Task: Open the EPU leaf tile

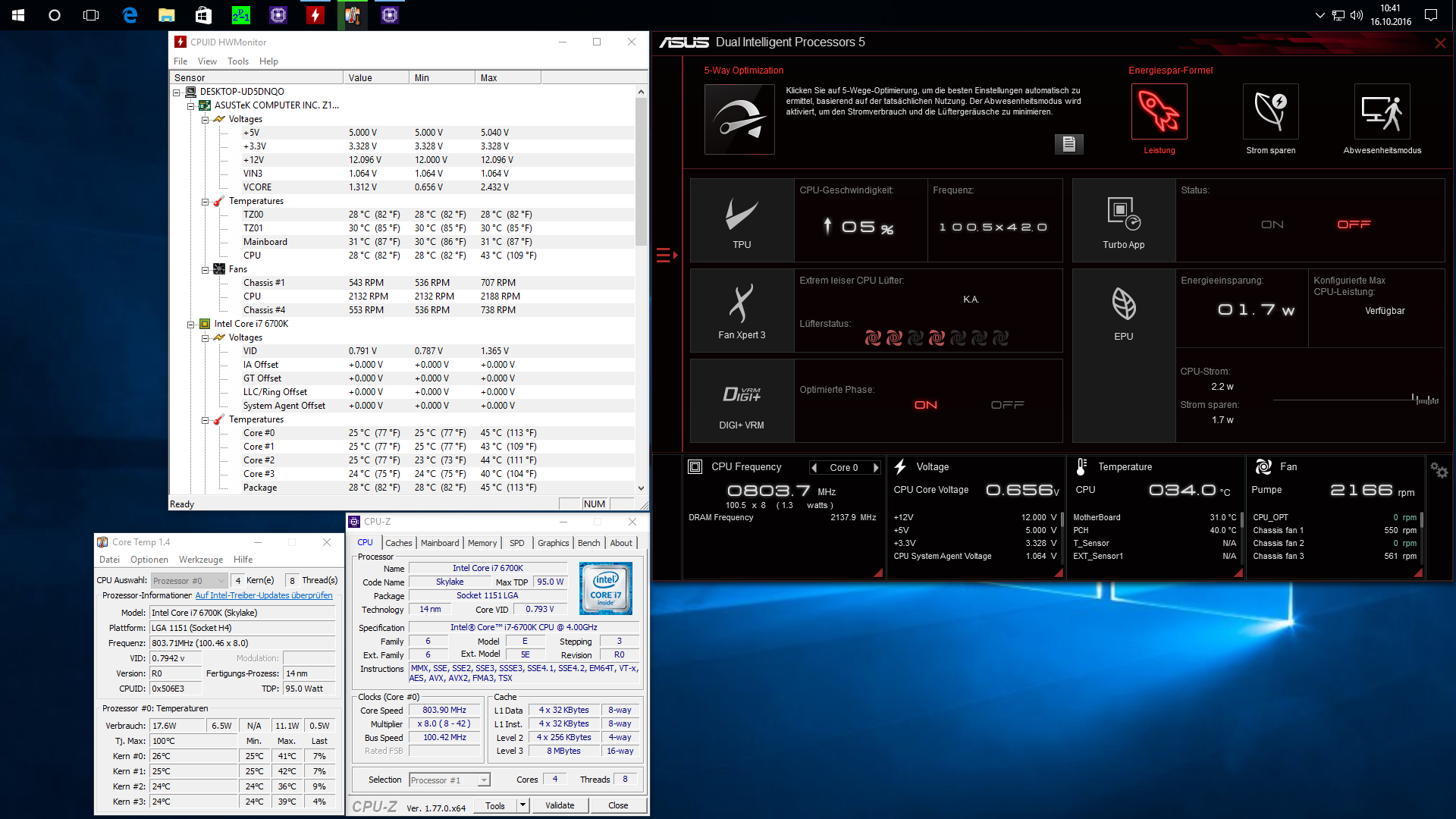Action: click(1123, 305)
